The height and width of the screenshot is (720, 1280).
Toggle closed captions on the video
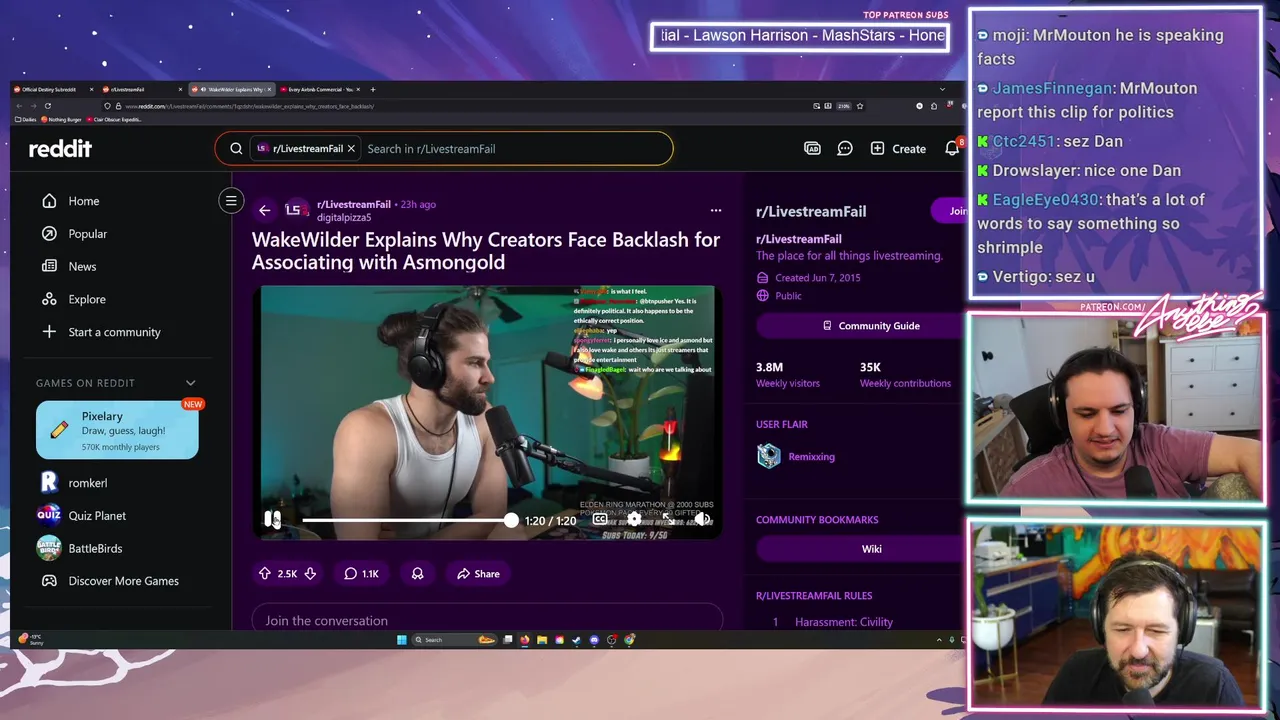[600, 519]
